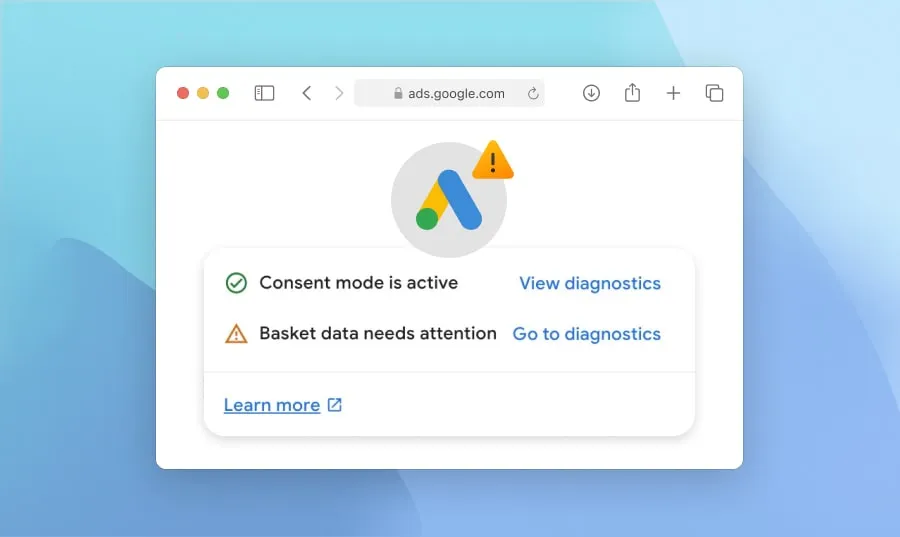The image size is (900, 537).
Task: Click the orange warning badge on the logo
Action: 493,160
